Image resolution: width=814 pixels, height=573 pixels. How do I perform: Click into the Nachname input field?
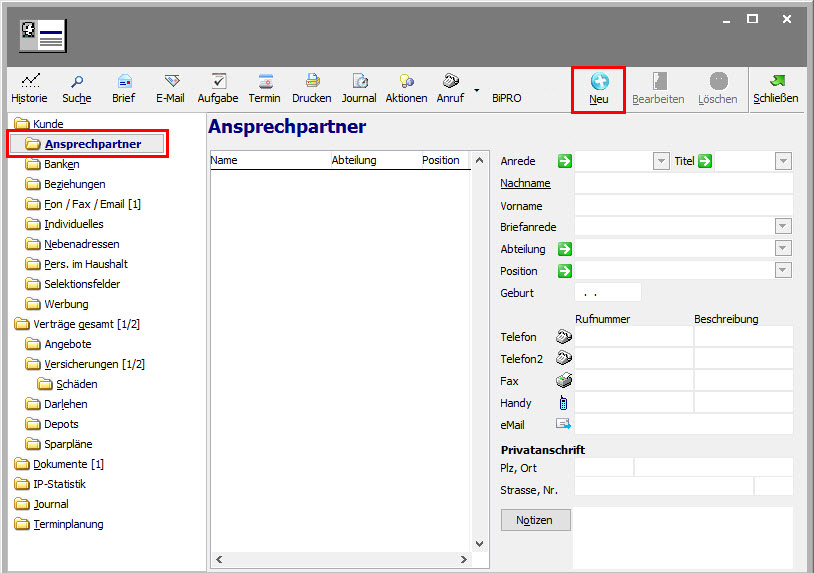[683, 184]
